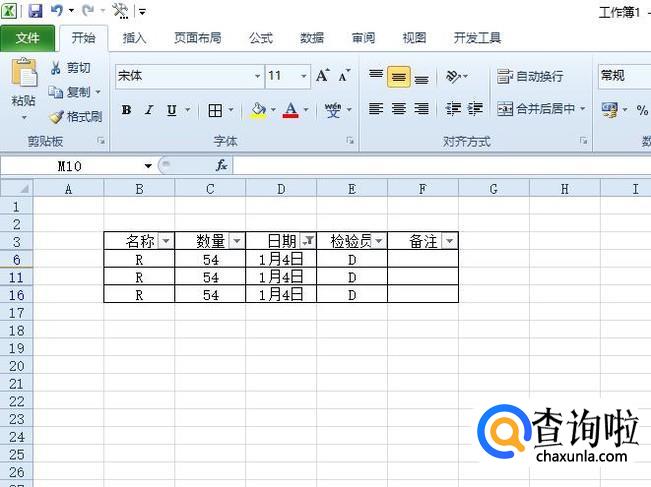This screenshot has height=487, width=651.
Task: Expand the Merge & Center (合并后居中) arrow
Action: 583,109
